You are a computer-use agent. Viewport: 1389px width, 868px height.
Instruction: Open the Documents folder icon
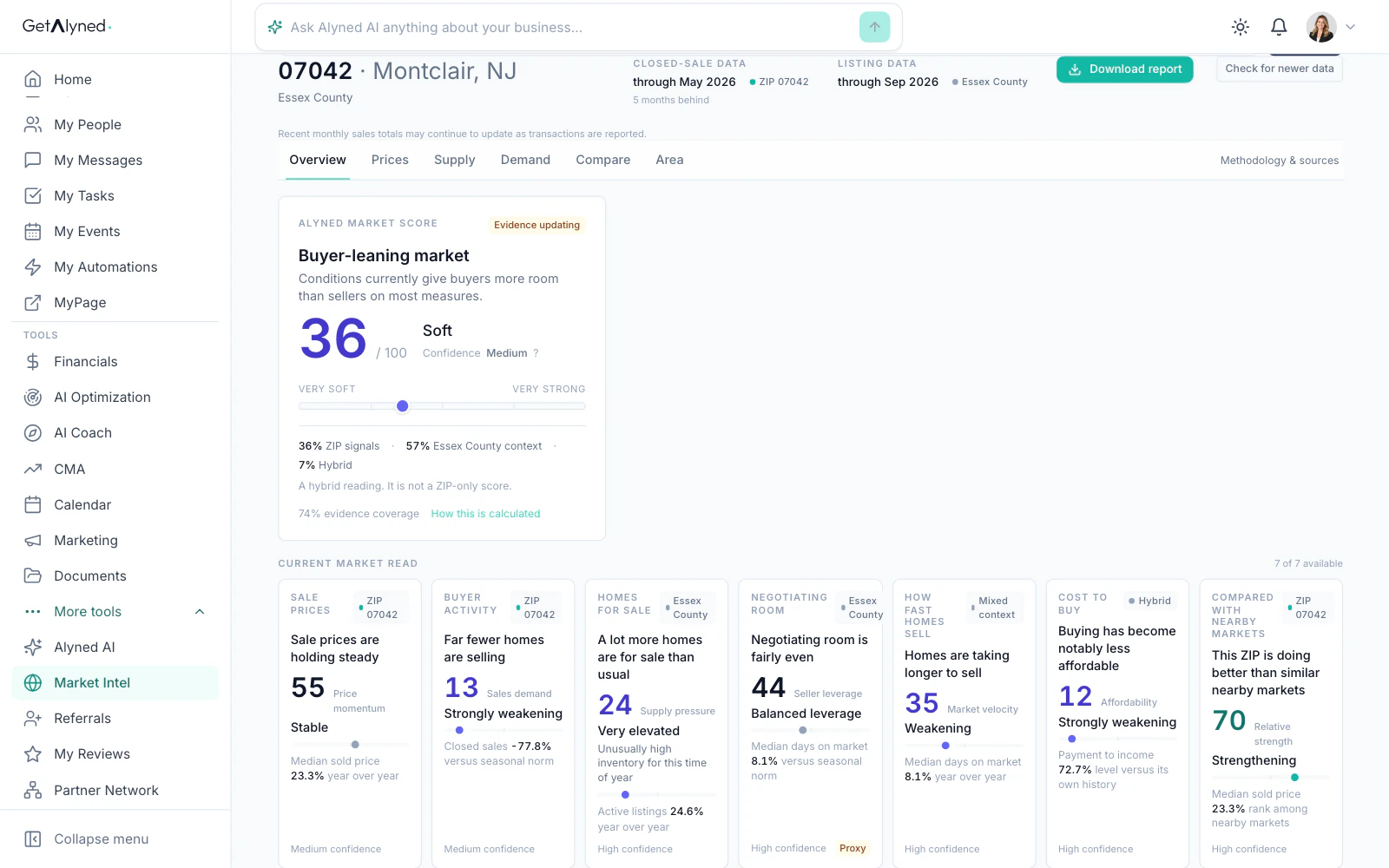[x=33, y=575]
